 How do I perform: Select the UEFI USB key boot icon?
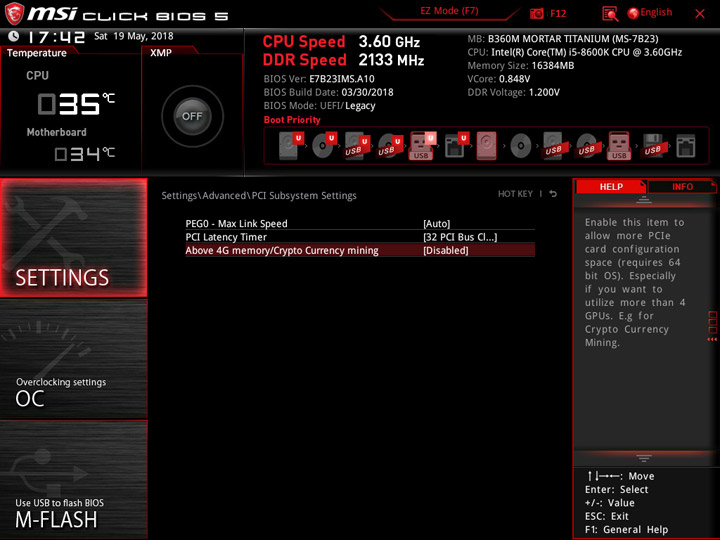coord(422,146)
